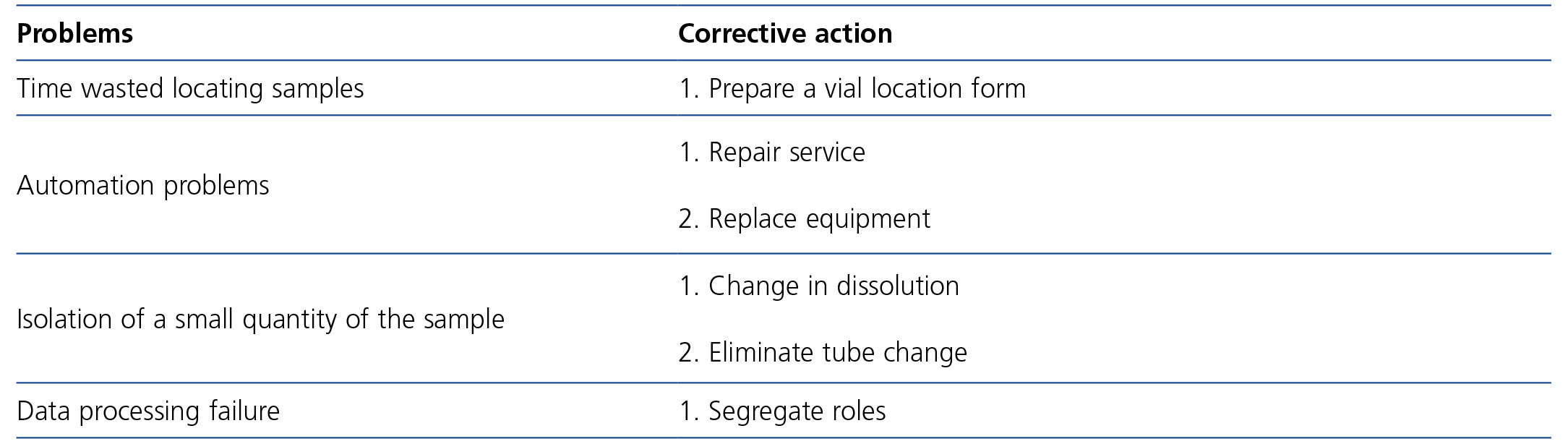The height and width of the screenshot is (444, 1568).
Task: Click the Replace equipment action
Action: coord(805,219)
